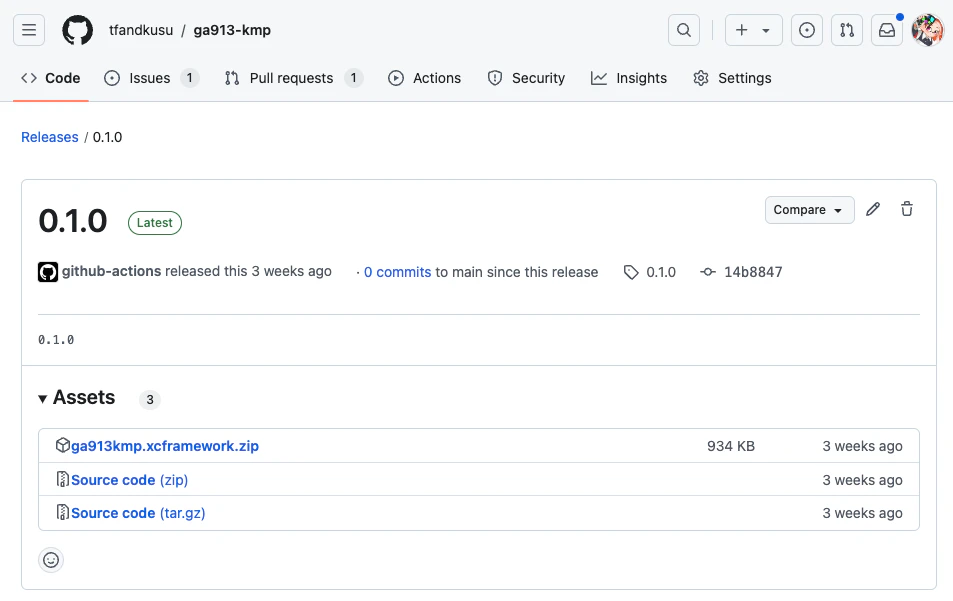Collapse the Assets section triangle

point(43,399)
